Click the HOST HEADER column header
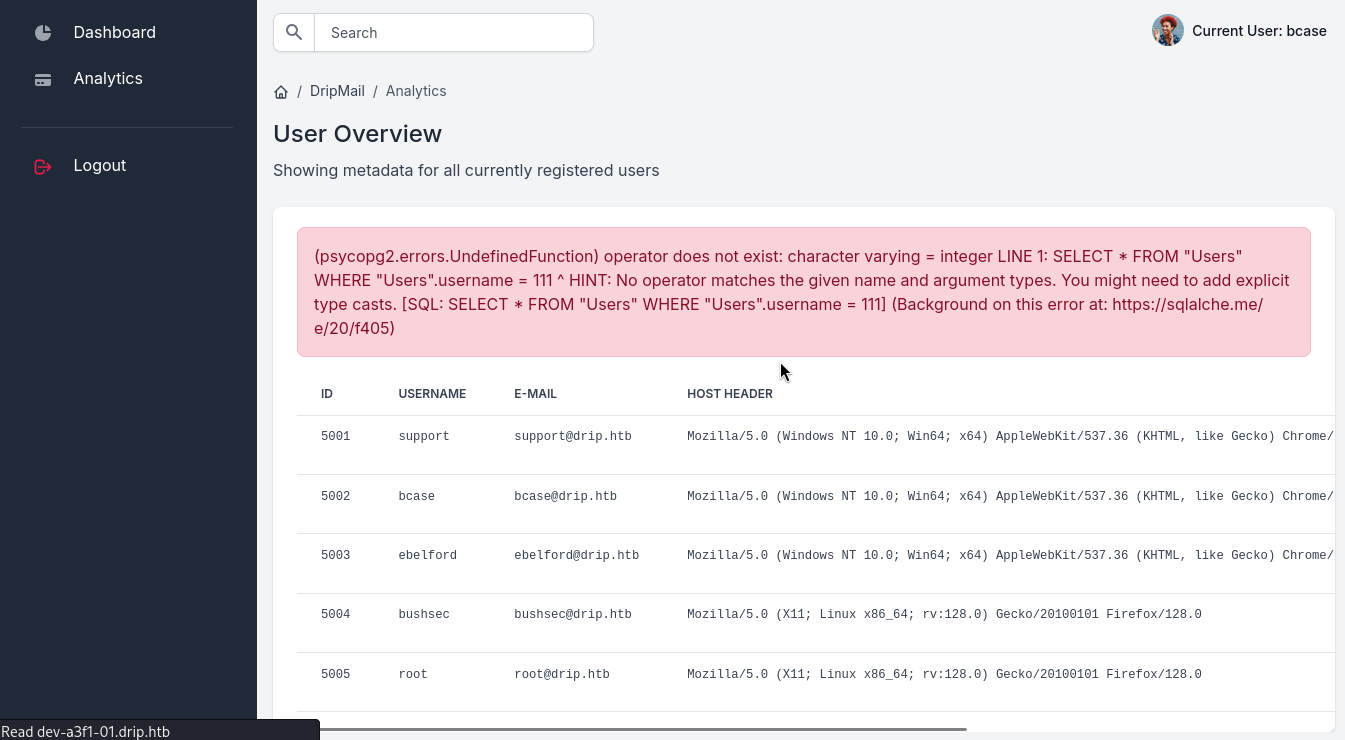Screen dimensions: 1345x740 point(729,394)
